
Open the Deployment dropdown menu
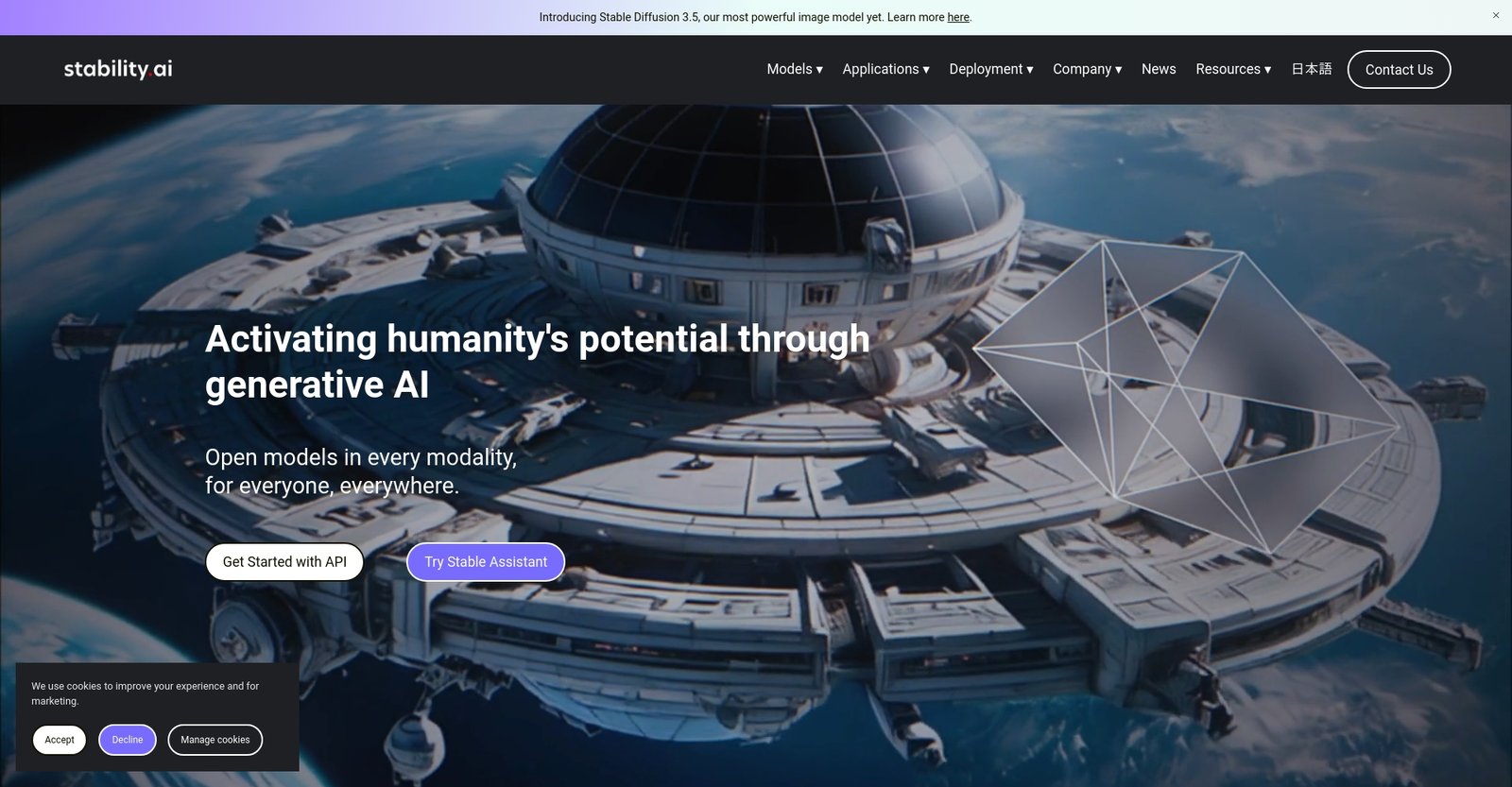pyautogui.click(x=991, y=69)
